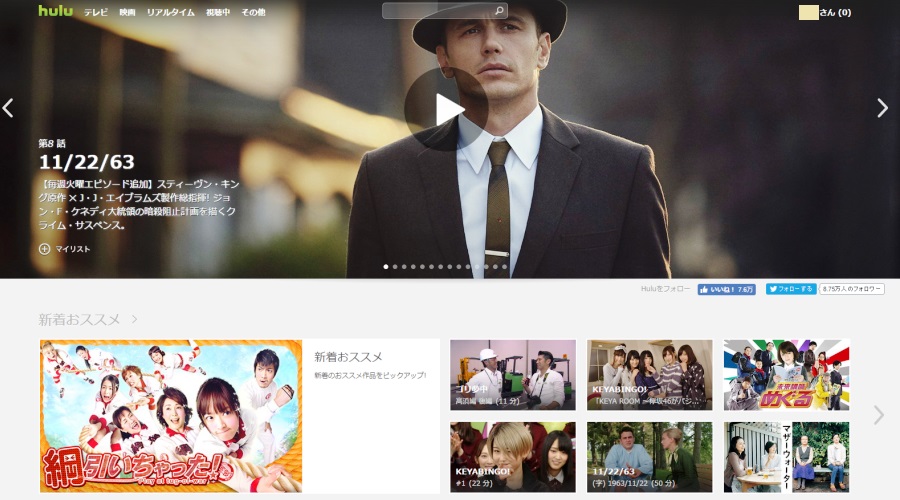Screen dimensions: 900x500
Task: Click the hulu logo
Action: click(x=56, y=10)
